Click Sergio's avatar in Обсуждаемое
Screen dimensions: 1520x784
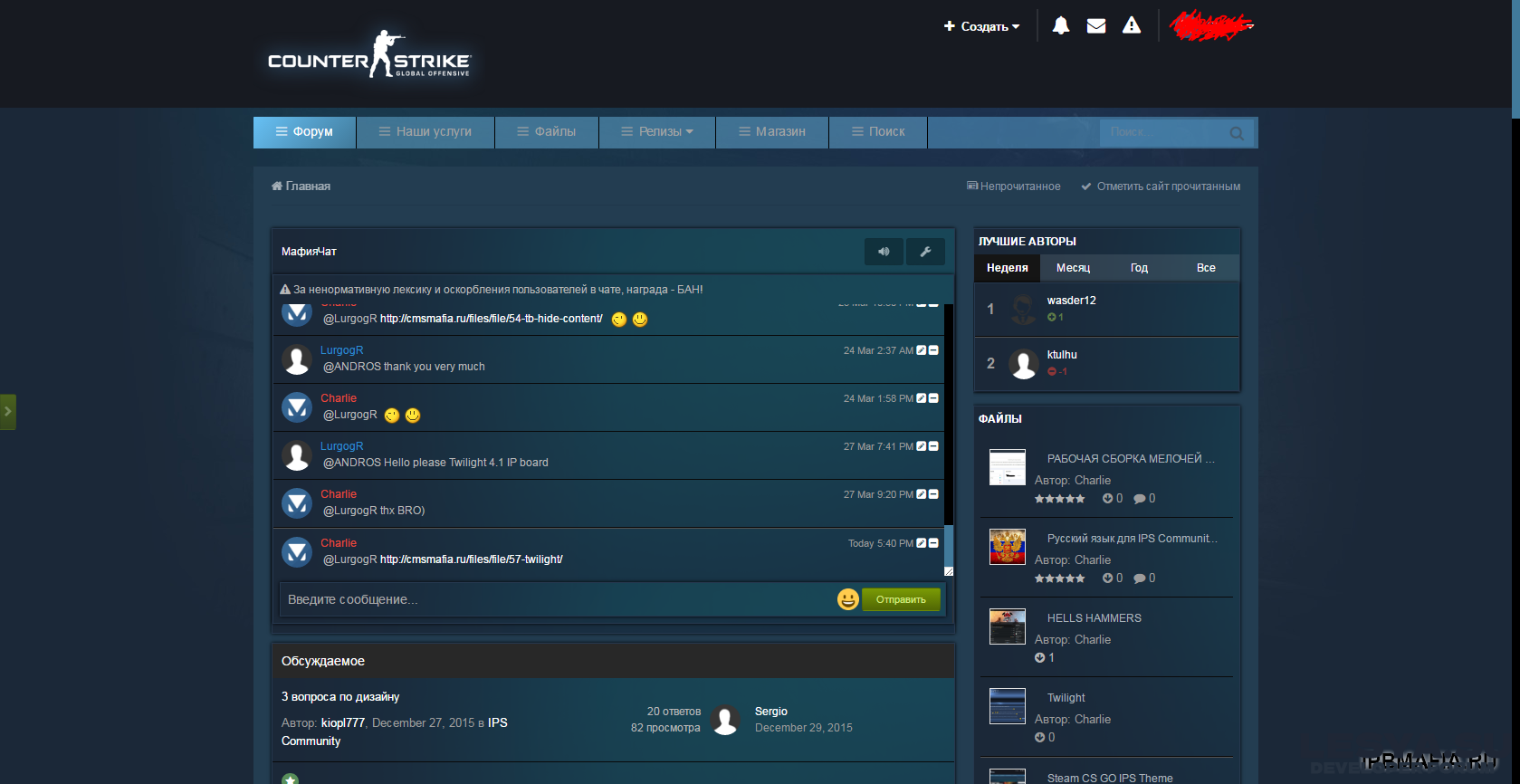(725, 720)
